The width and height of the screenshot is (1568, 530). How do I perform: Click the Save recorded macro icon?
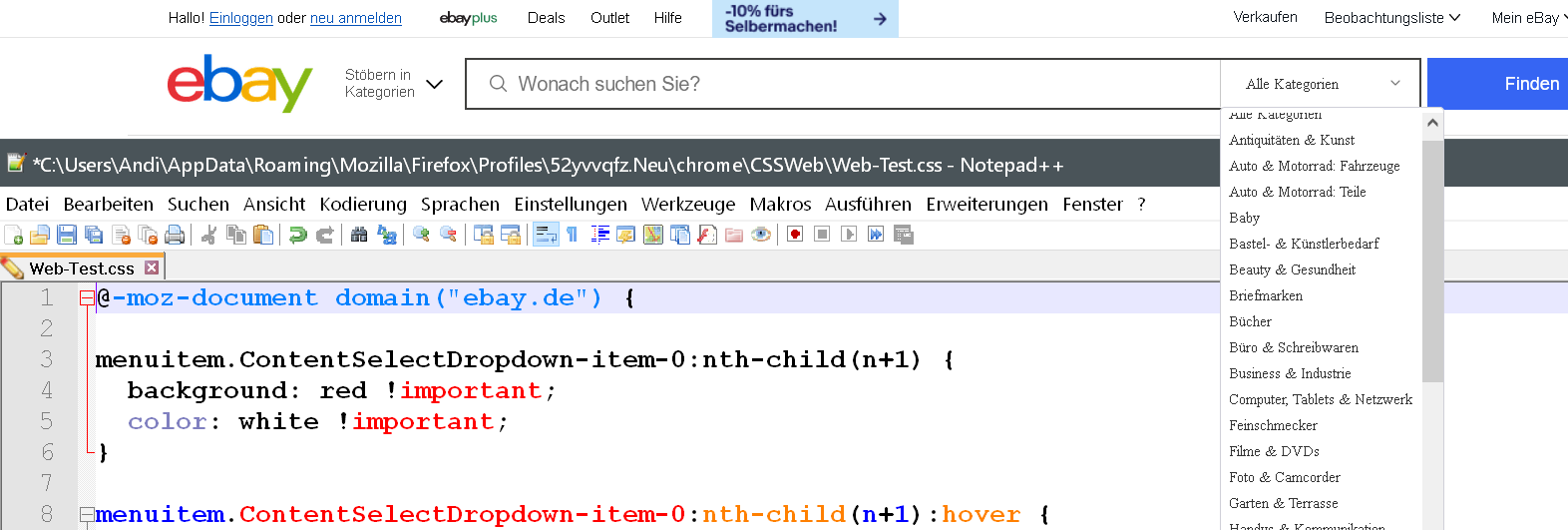pos(904,235)
